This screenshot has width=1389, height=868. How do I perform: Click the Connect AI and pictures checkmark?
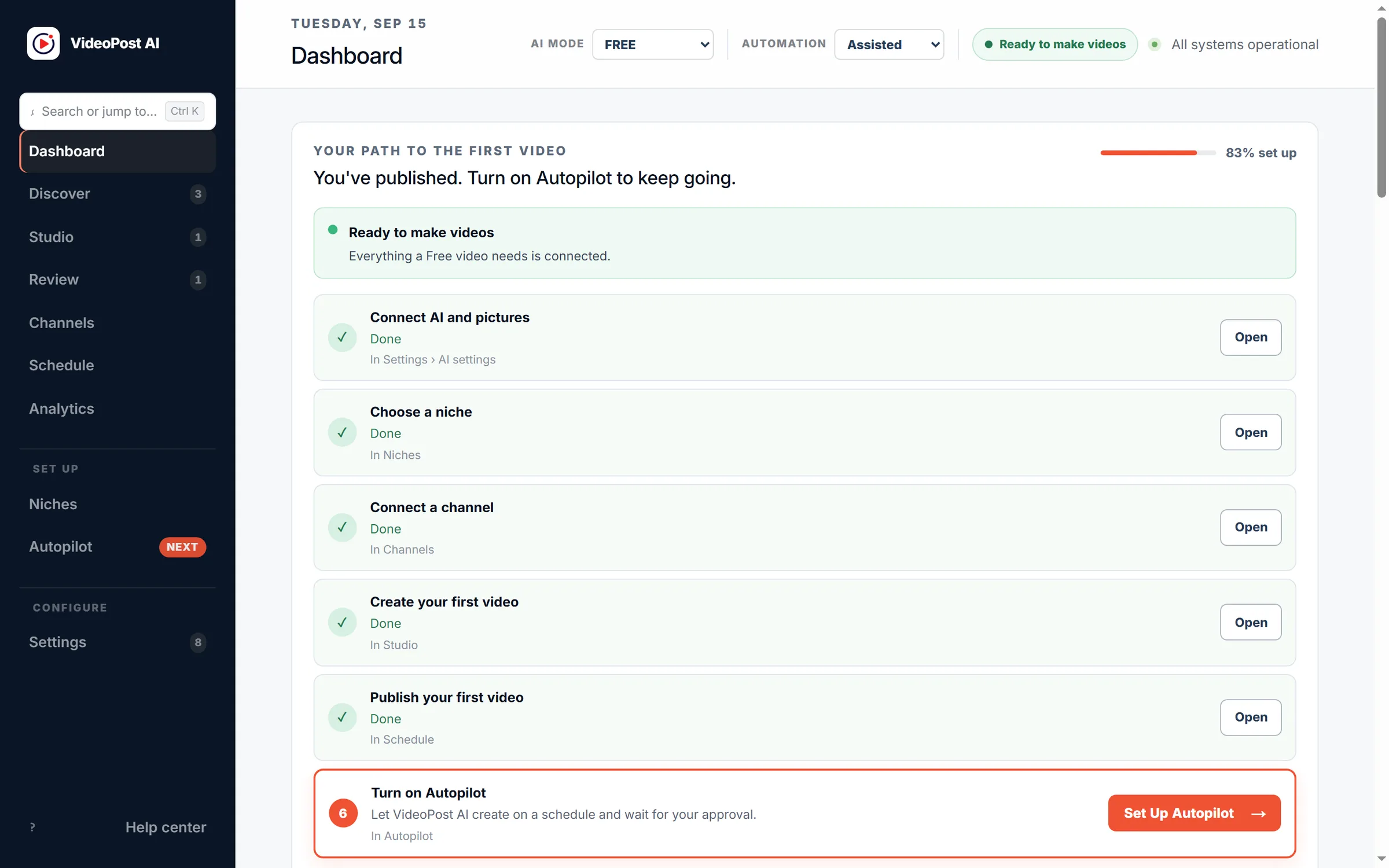coord(342,337)
